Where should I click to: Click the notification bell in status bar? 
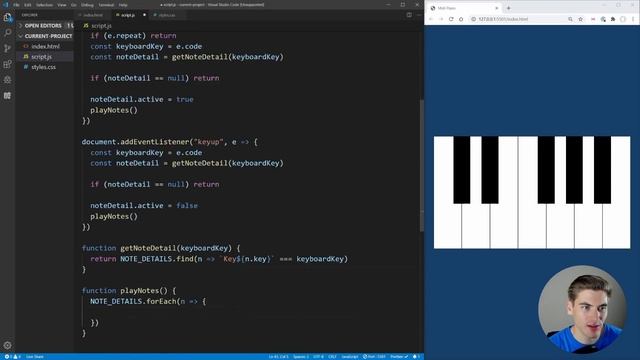point(416,357)
